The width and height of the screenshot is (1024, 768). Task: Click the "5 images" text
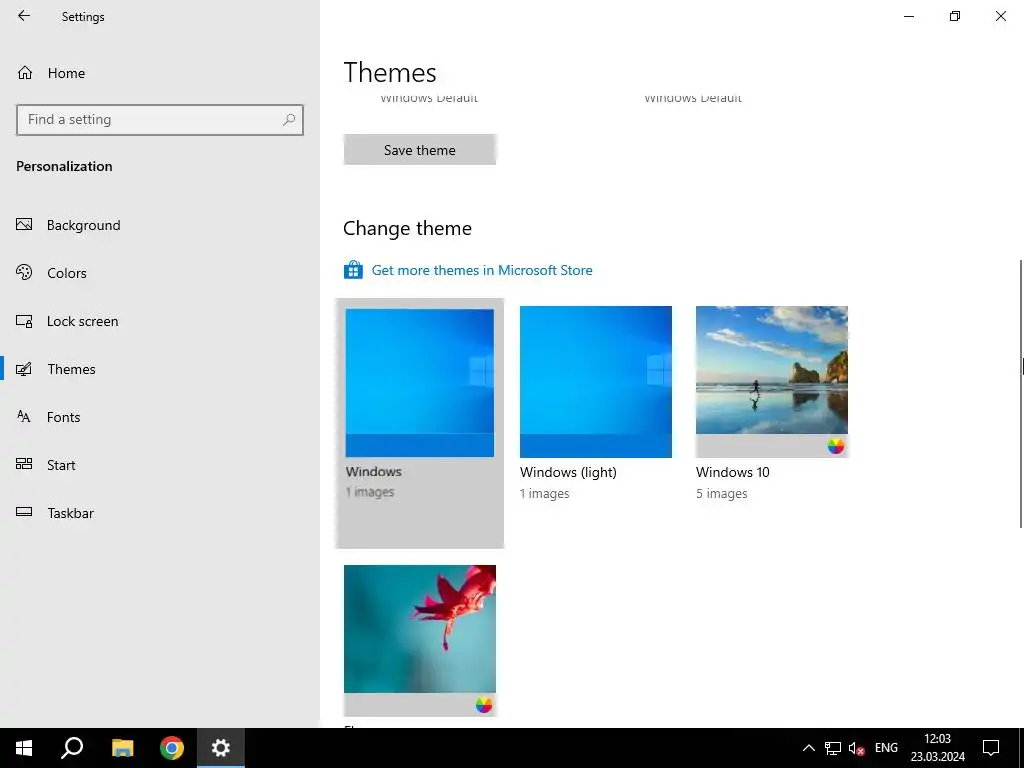pos(722,494)
